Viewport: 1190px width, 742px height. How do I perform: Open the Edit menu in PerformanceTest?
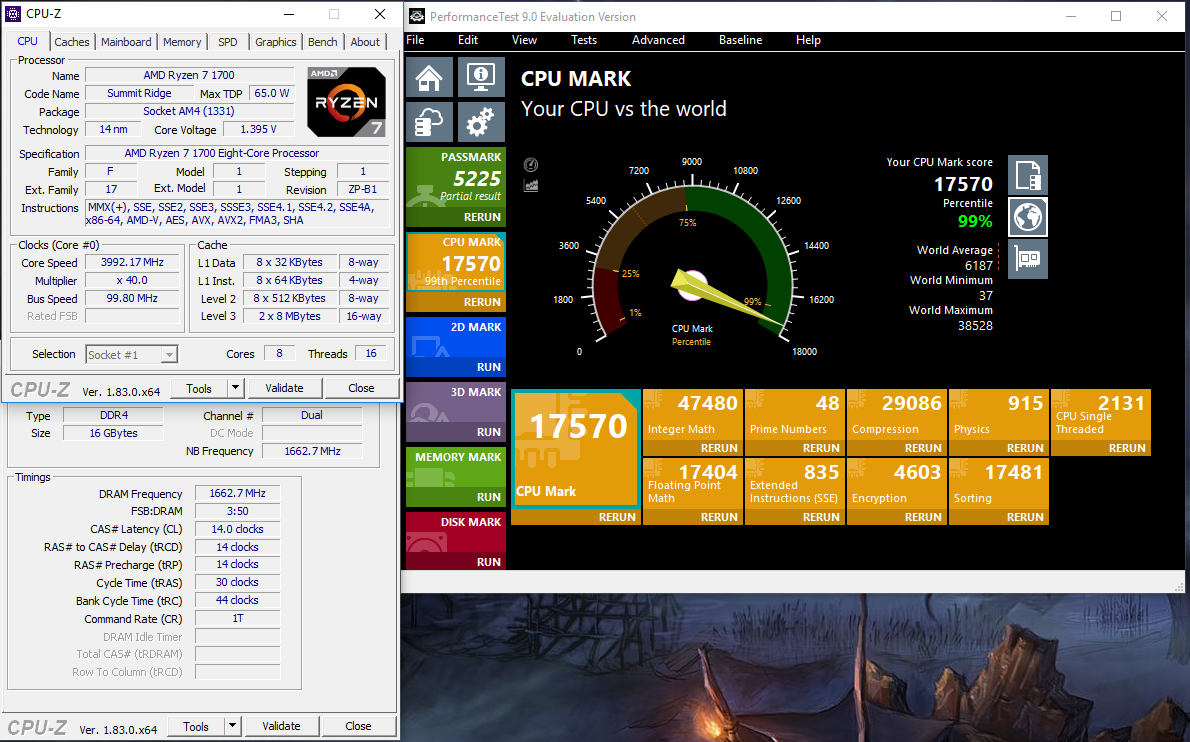tap(468, 40)
